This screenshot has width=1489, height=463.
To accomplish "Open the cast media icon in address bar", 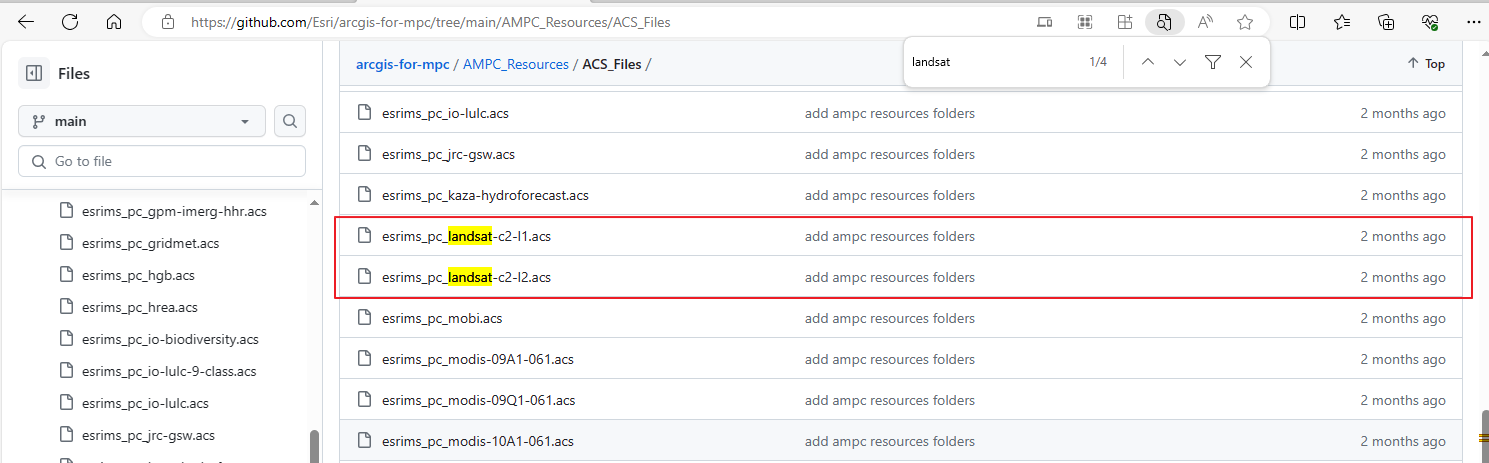I will [x=1044, y=21].
